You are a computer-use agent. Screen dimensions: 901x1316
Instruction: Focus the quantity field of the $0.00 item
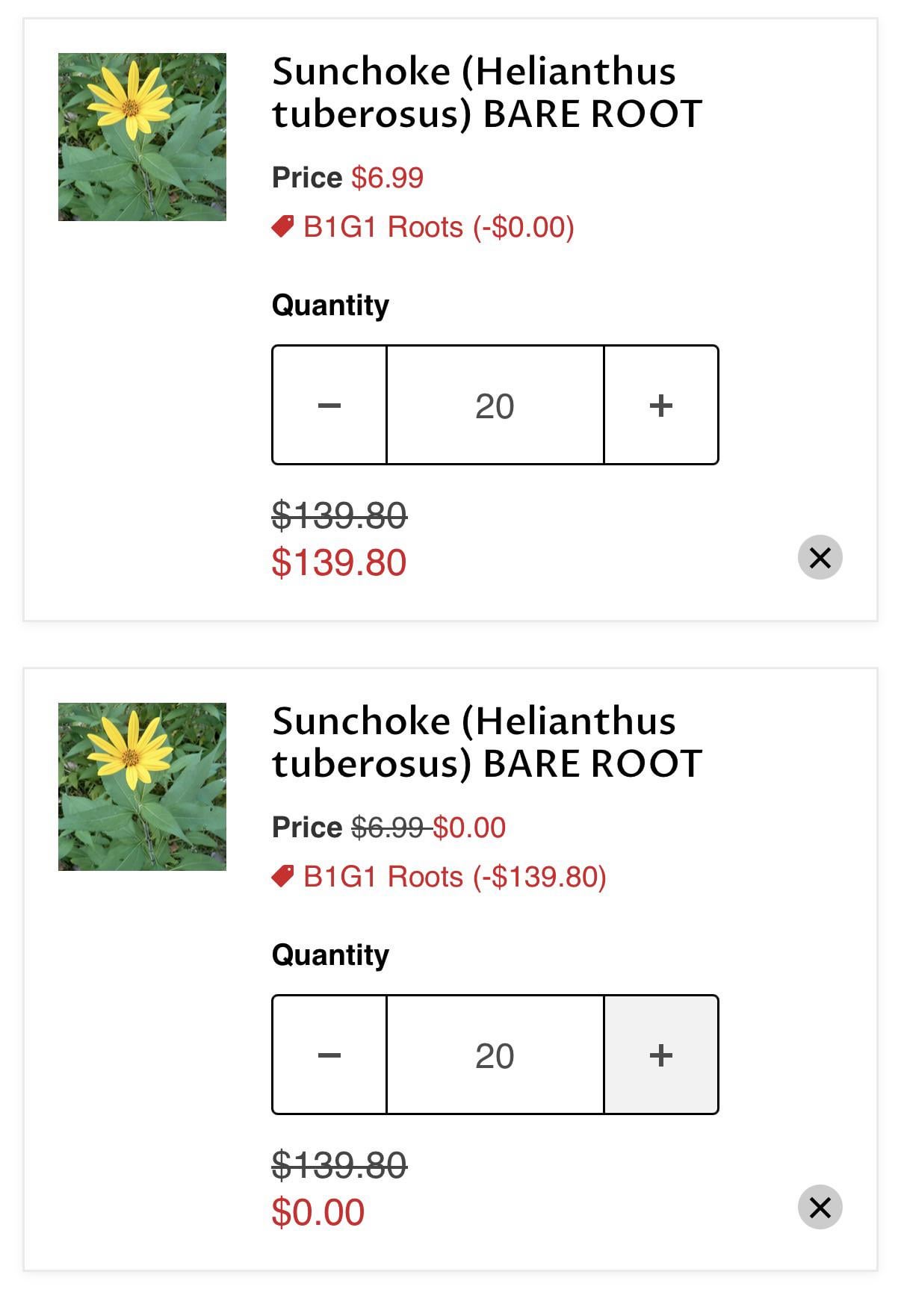tap(495, 1055)
